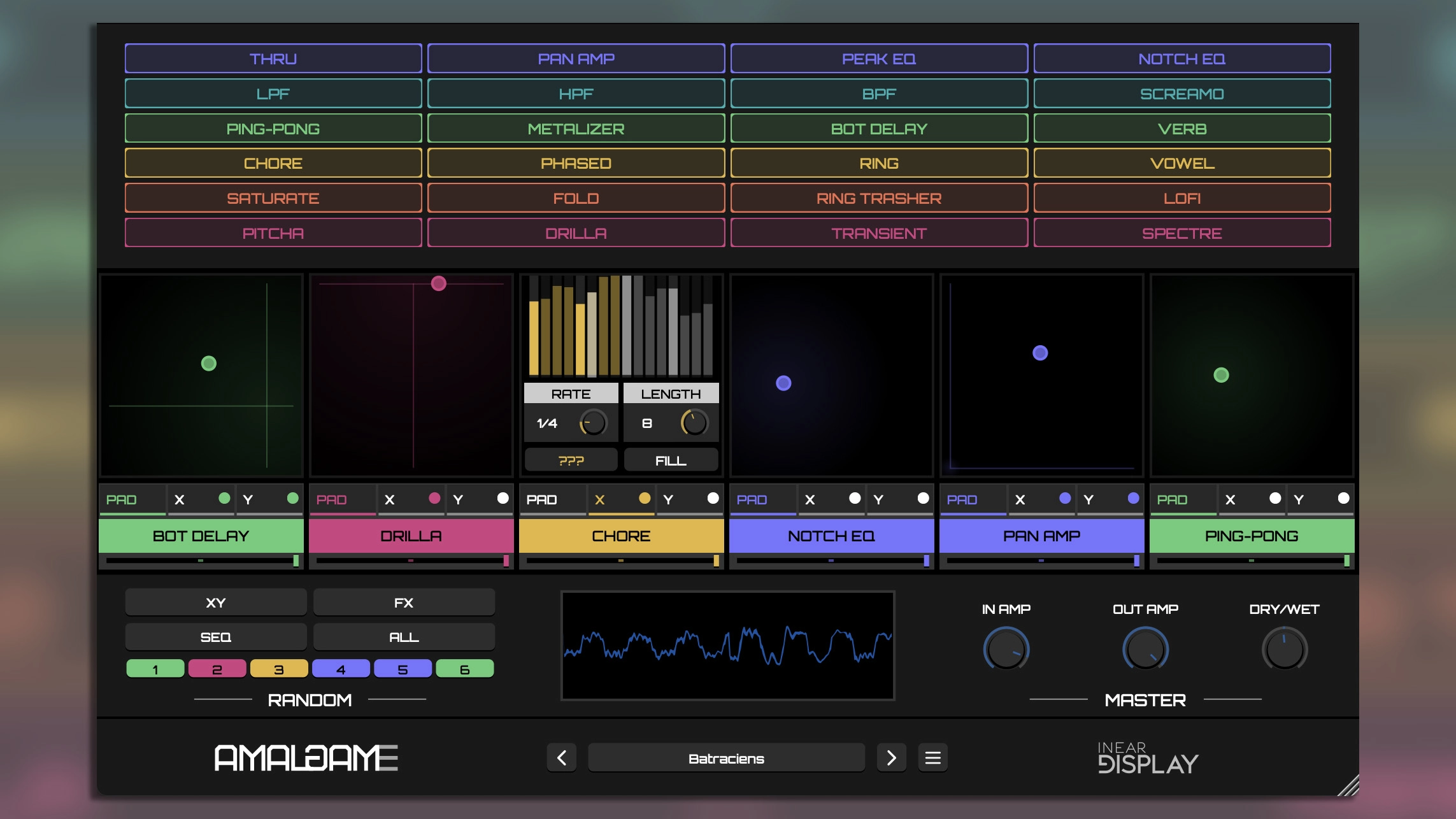Toggle Y modulation on DRILLA slot
Screen dimensions: 1456x819
[x=480, y=499]
